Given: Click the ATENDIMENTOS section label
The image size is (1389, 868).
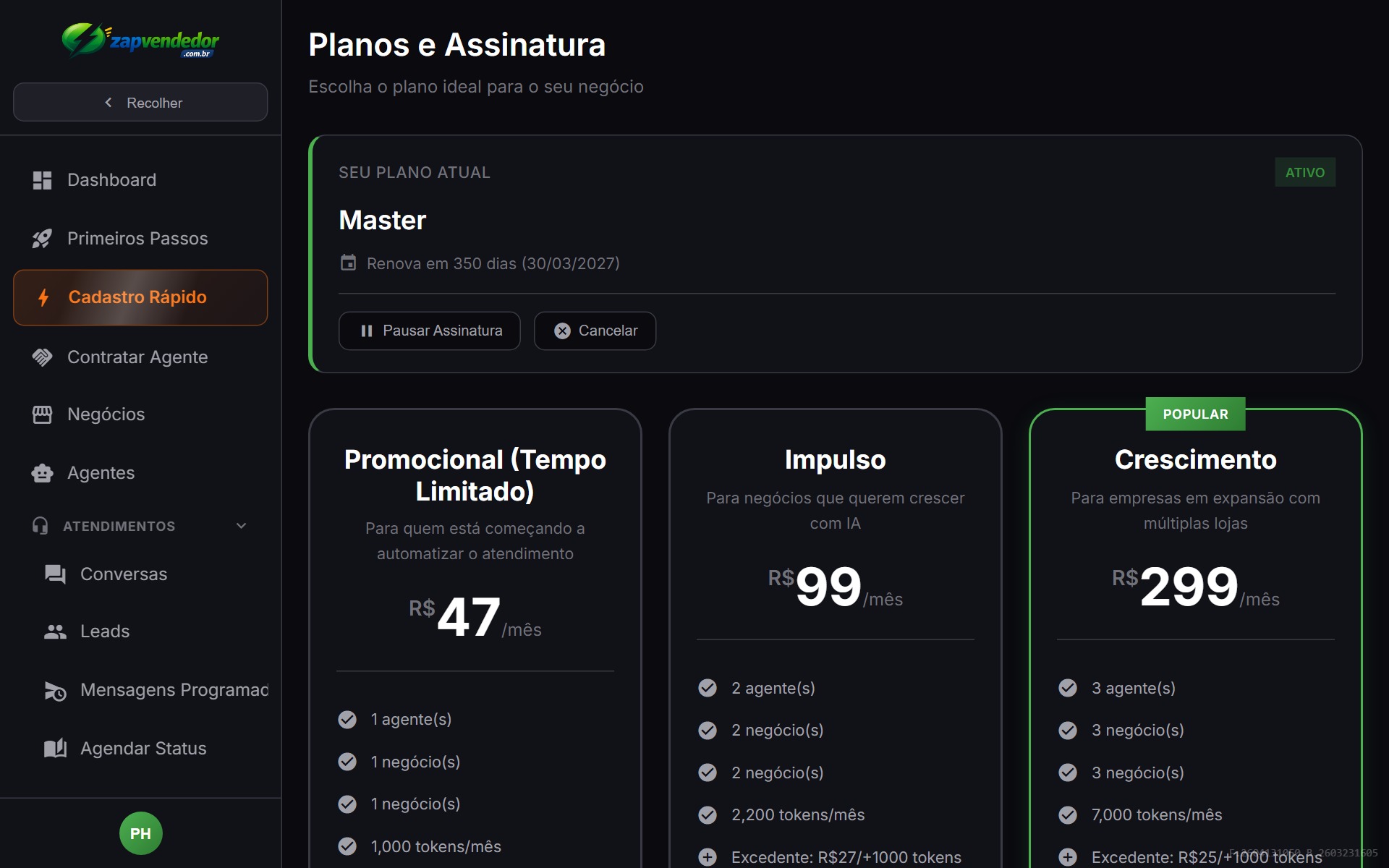Looking at the screenshot, I should tap(119, 526).
